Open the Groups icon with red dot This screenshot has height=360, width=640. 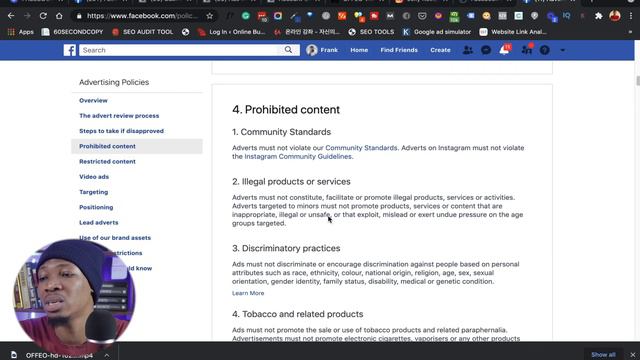tap(527, 49)
